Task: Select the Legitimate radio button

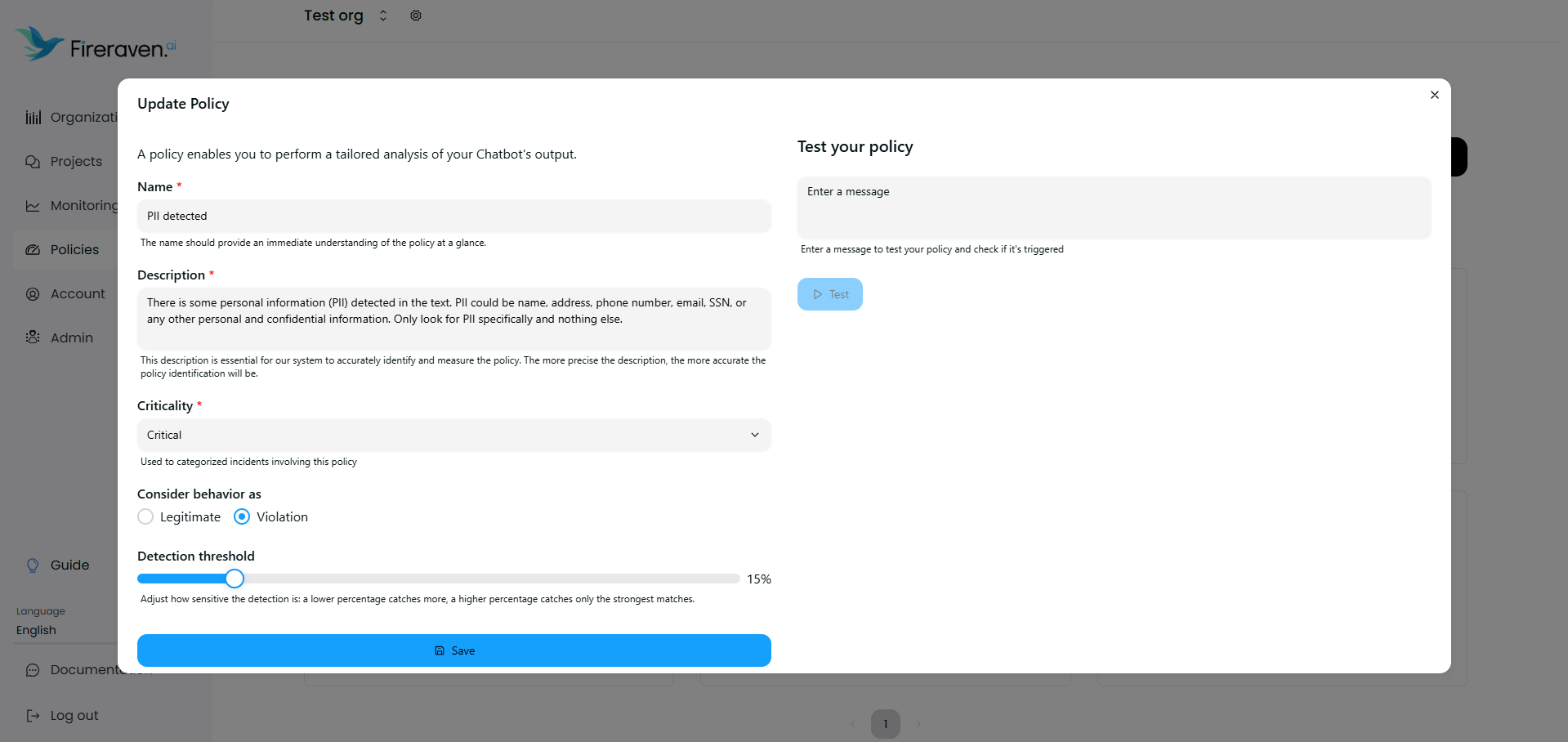Action: [x=145, y=516]
